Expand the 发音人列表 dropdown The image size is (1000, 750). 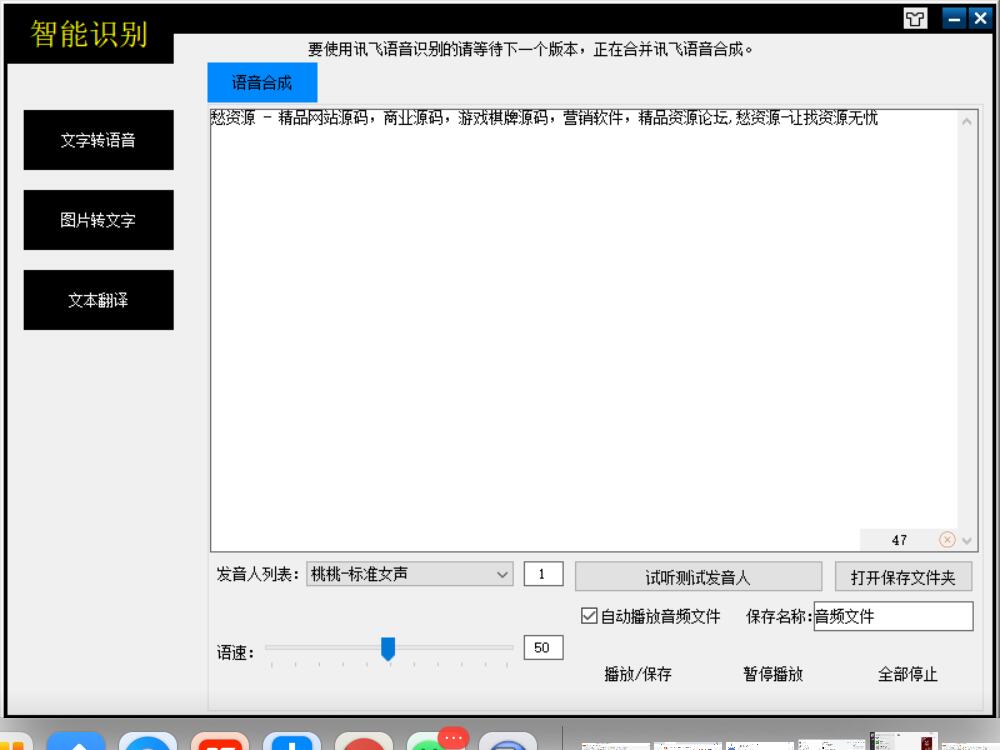click(501, 575)
